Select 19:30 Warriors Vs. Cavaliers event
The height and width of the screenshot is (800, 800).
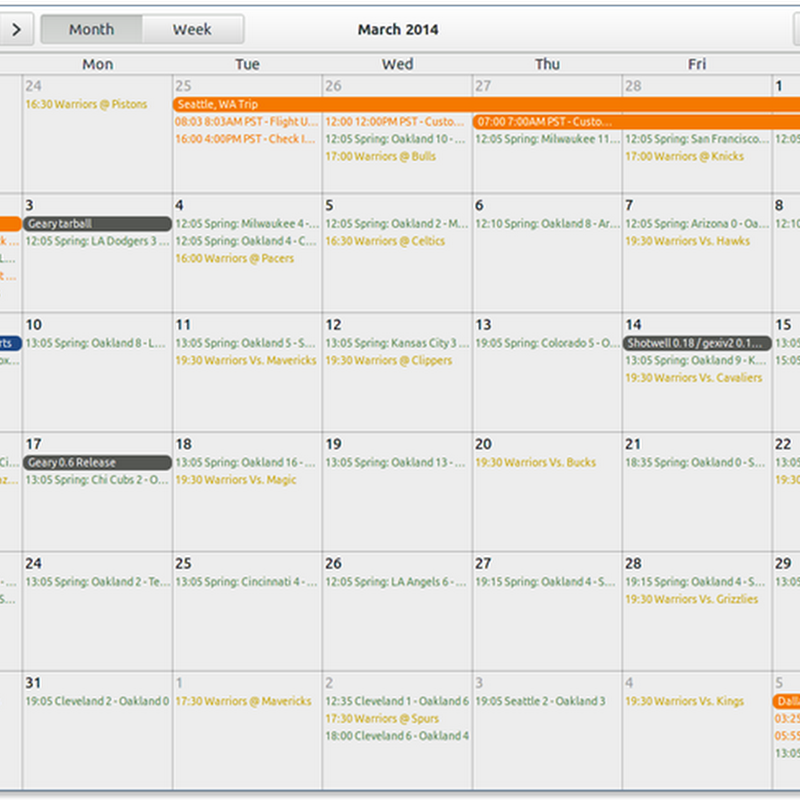tap(694, 378)
